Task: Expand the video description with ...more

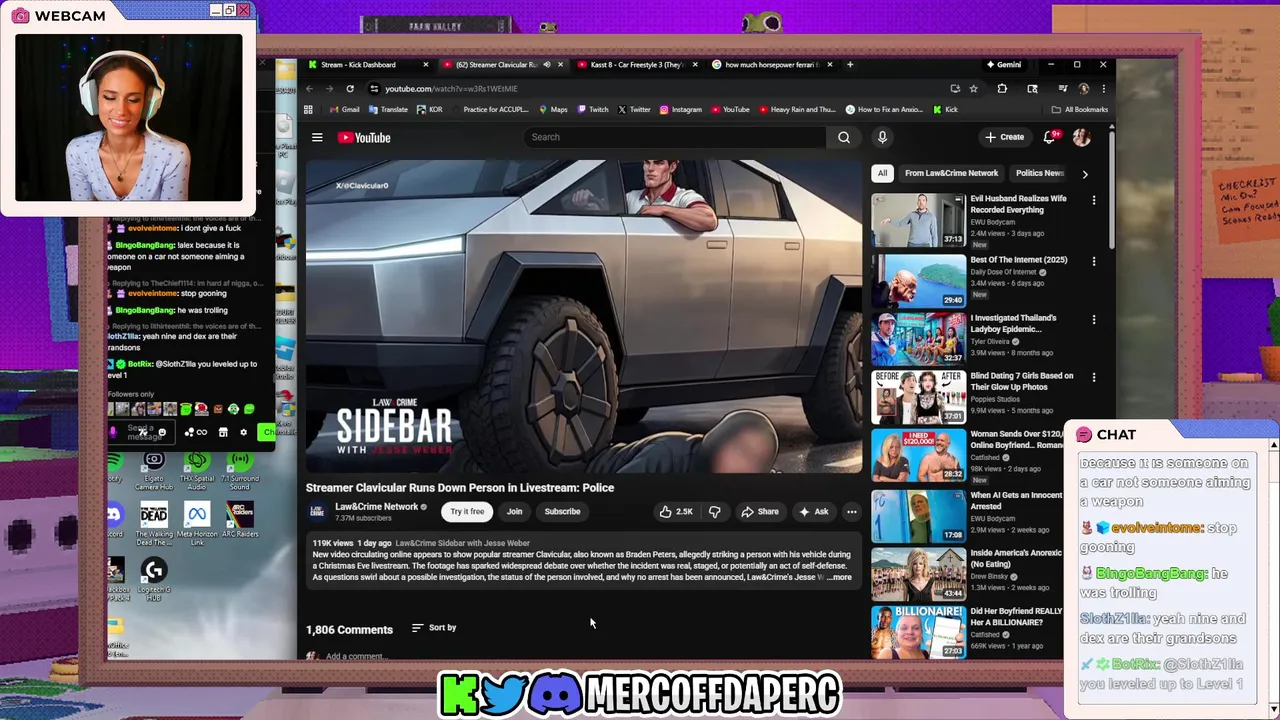Action: tap(838, 577)
